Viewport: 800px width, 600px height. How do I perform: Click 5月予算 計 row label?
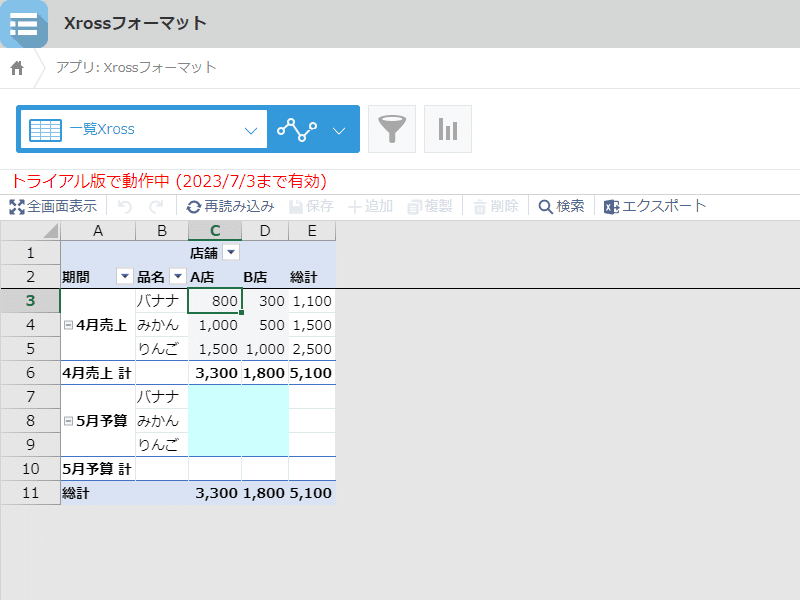pyautogui.click(x=98, y=468)
